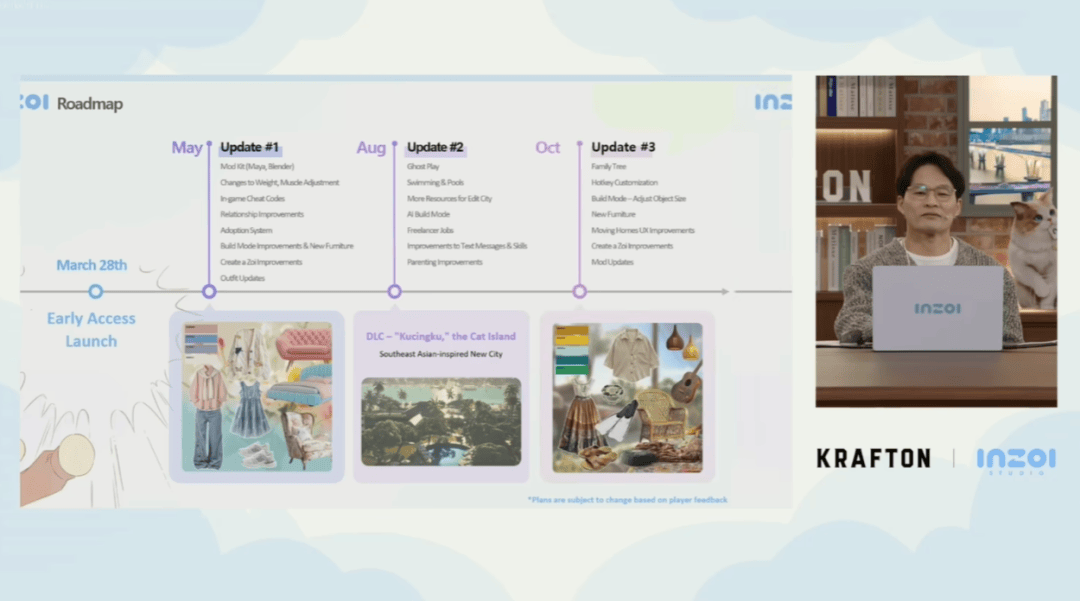This screenshot has height=601, width=1080.
Task: Open the Oct update collage with the guitar
Action: tap(627, 397)
